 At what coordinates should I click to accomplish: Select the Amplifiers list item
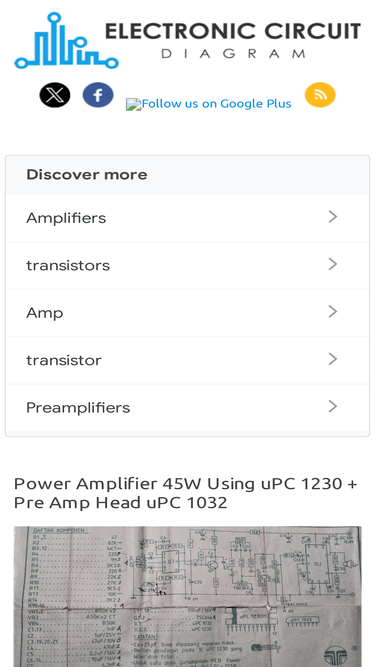[x=188, y=218]
